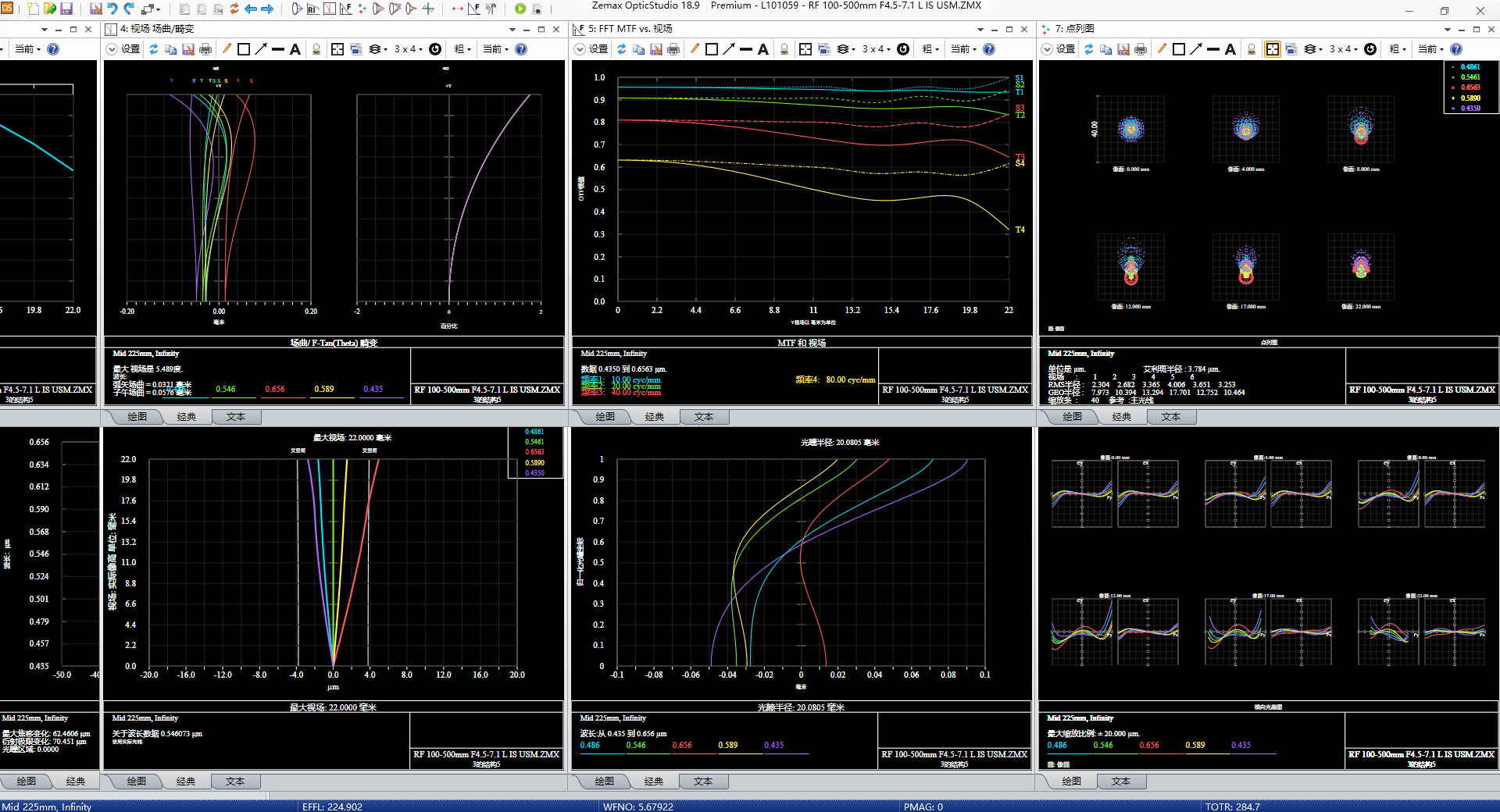Viewport: 1500px width, 812px height.
Task: Toggle the lock icon in window 5 toolbar
Action: tap(784, 49)
